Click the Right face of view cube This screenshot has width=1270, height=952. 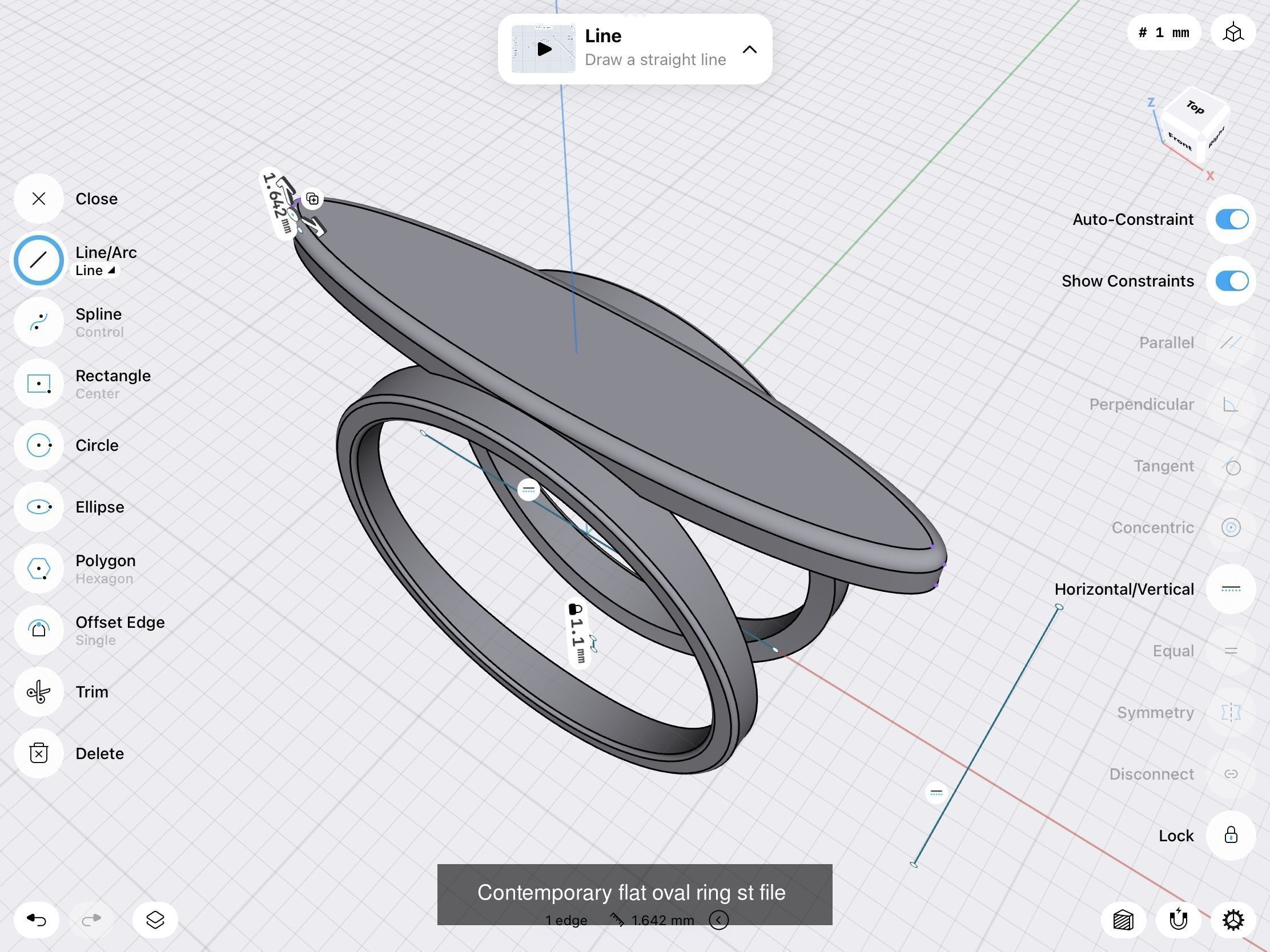click(1216, 136)
